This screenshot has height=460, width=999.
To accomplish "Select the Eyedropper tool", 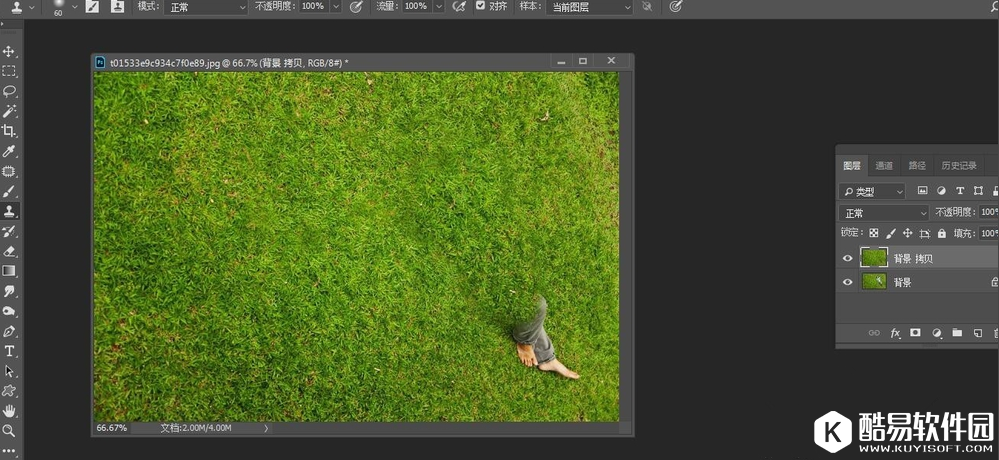I will click(x=9, y=151).
